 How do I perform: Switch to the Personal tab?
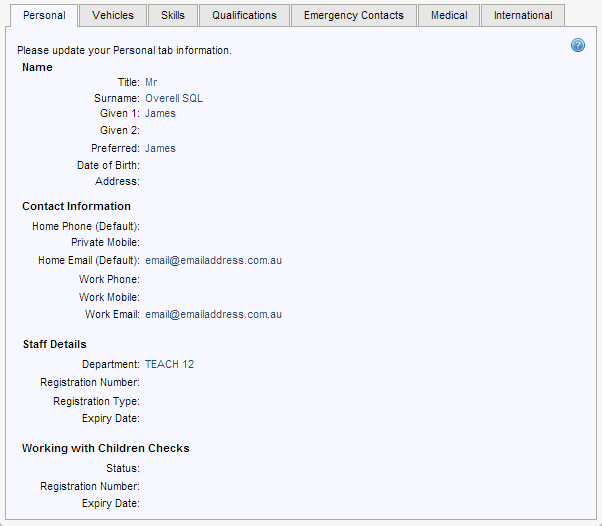pyautogui.click(x=44, y=15)
